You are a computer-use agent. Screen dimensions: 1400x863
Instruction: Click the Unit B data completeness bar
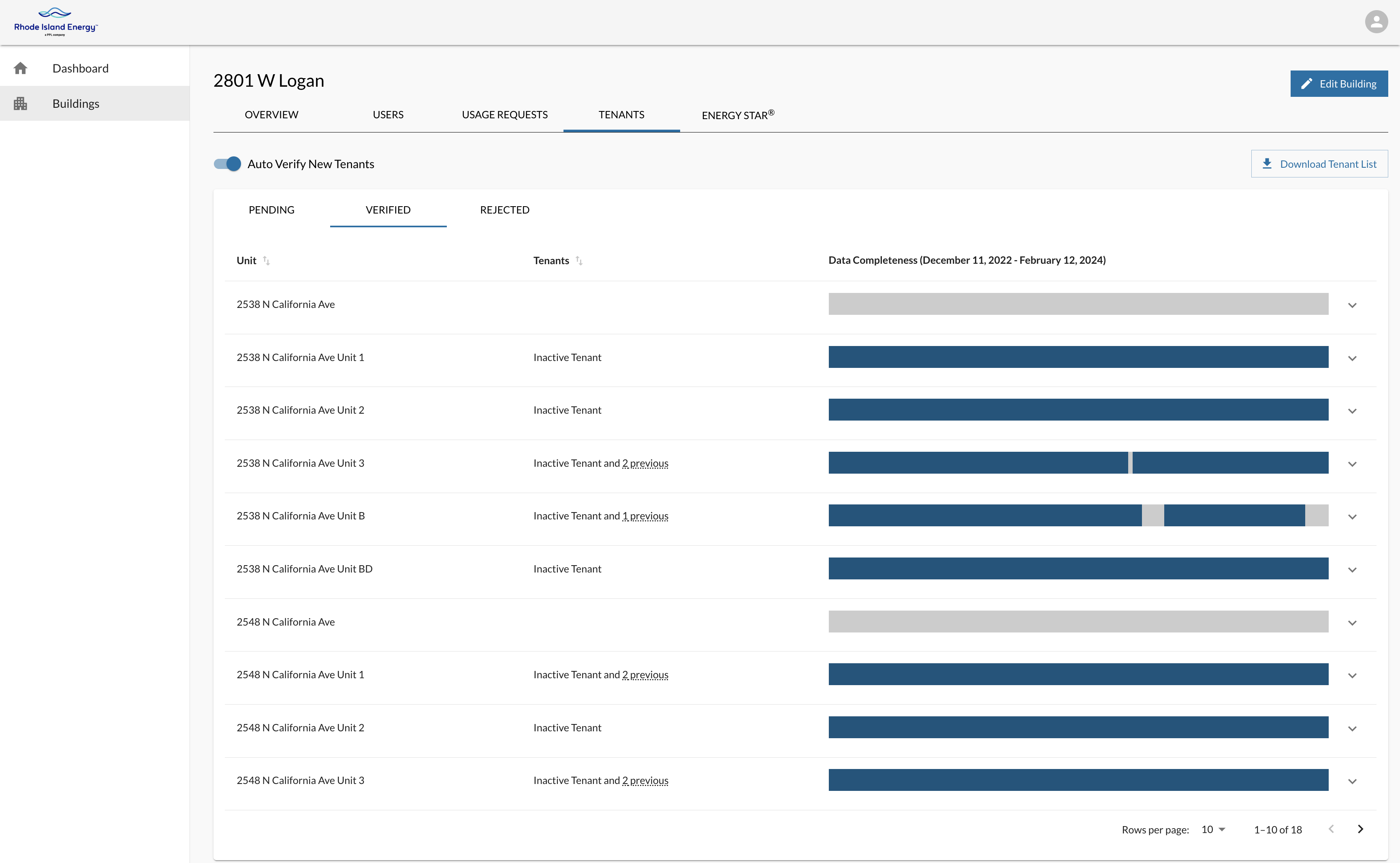pos(1078,516)
